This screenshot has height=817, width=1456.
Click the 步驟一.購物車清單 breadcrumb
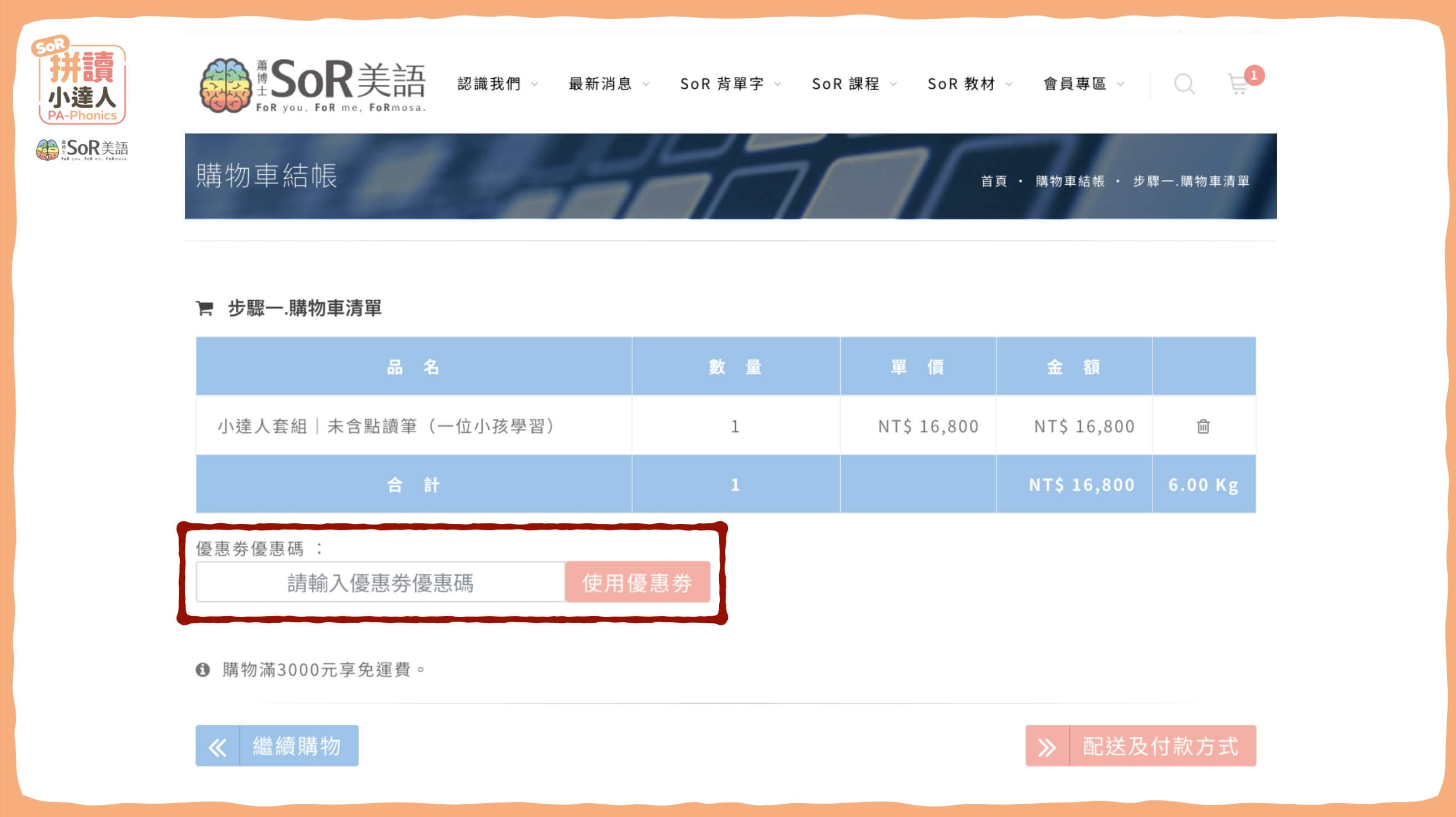click(1191, 181)
